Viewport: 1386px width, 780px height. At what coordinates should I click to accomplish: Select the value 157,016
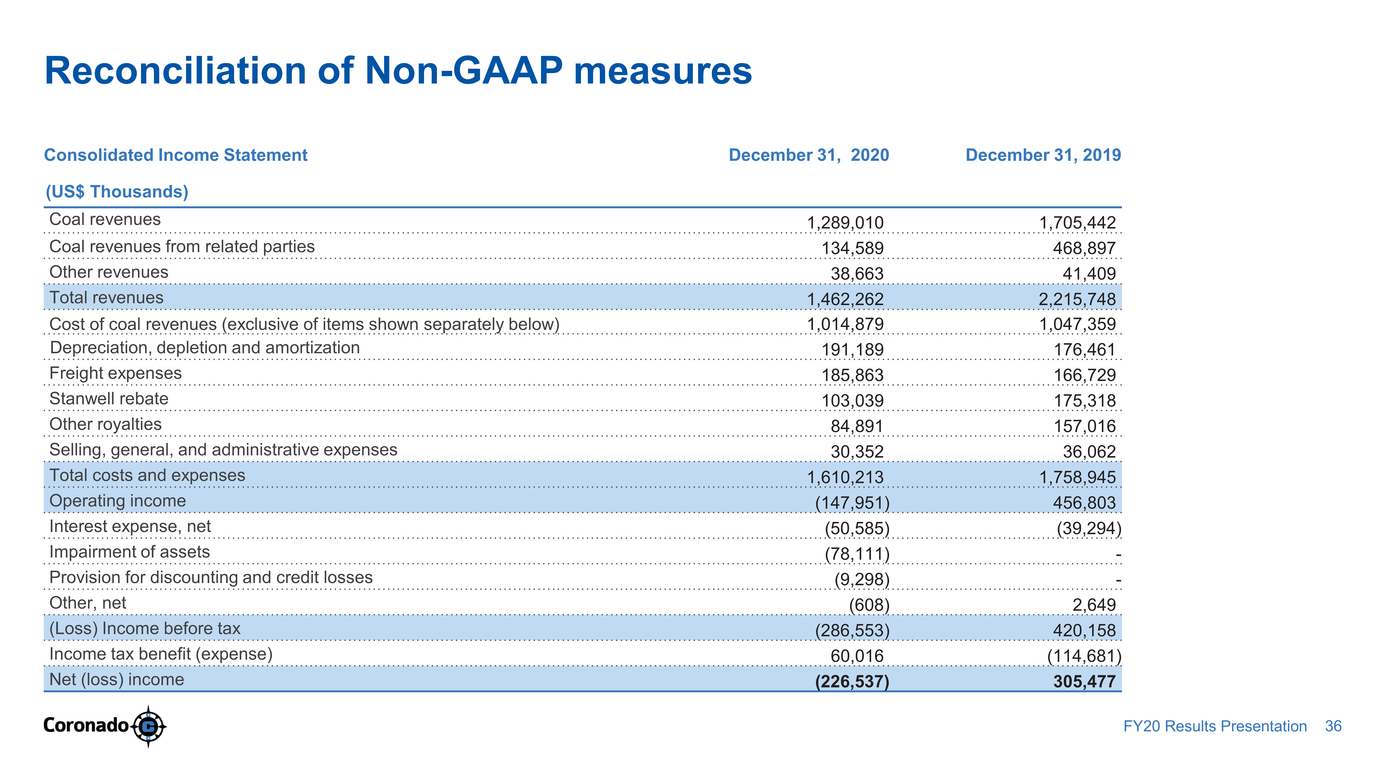(1085, 426)
